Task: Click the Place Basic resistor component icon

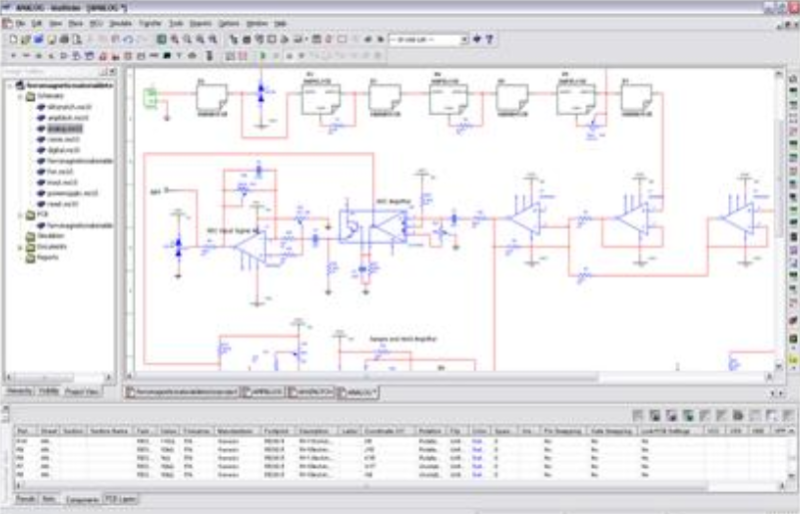Action: point(26,55)
